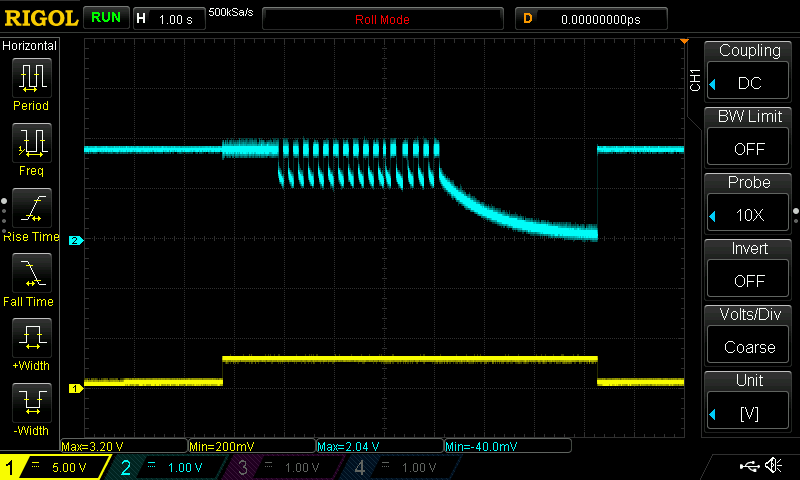Select the inactive channel 4 tab
Image resolution: width=800 pixels, height=480 pixels.
click(401, 467)
